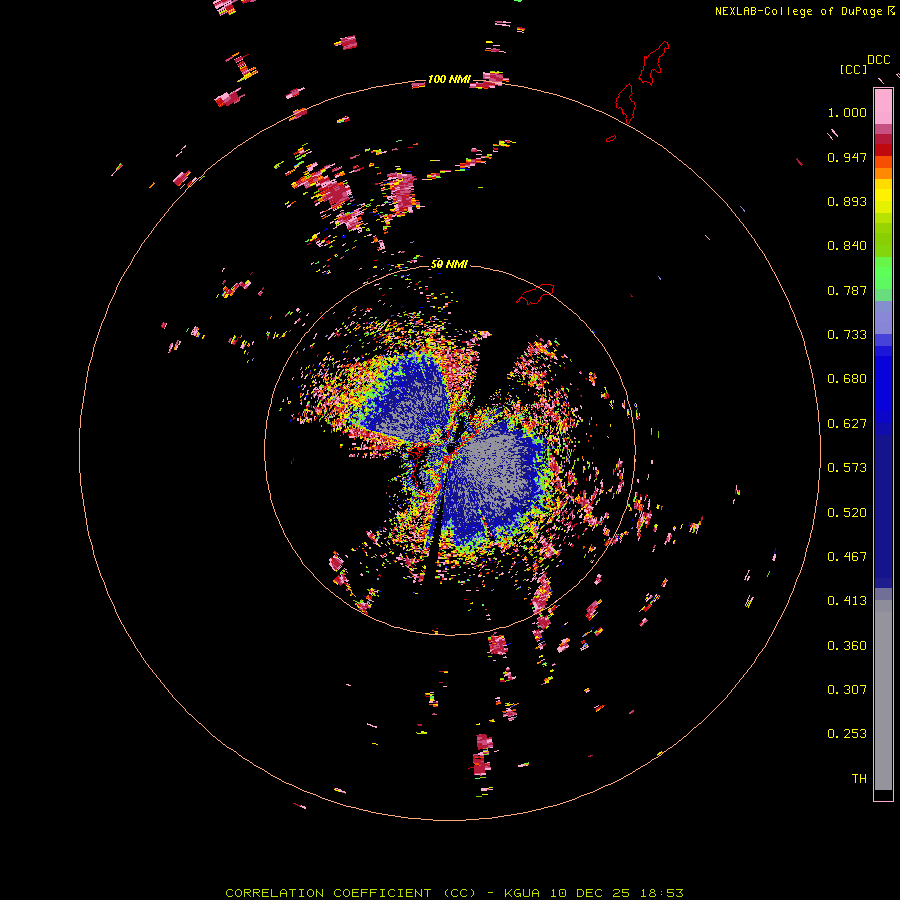
Task: Select the 0.253 value on the color scale
Action: pos(847,734)
